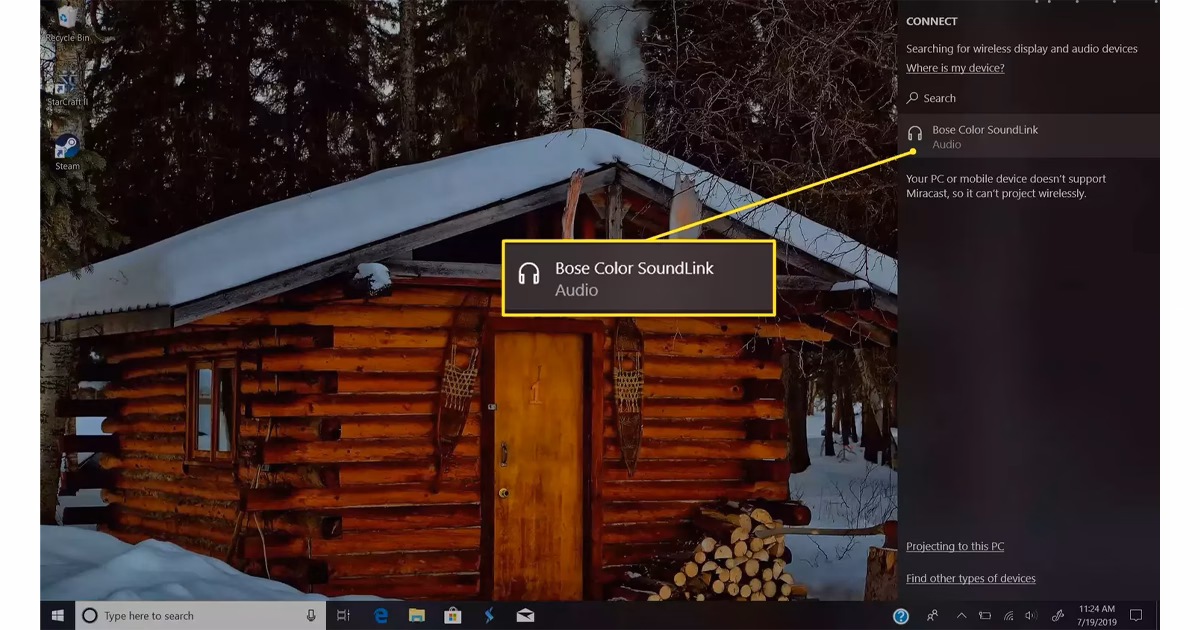Open the People icon in the taskbar
This screenshot has width=1200, height=630.
pyautogui.click(x=932, y=616)
